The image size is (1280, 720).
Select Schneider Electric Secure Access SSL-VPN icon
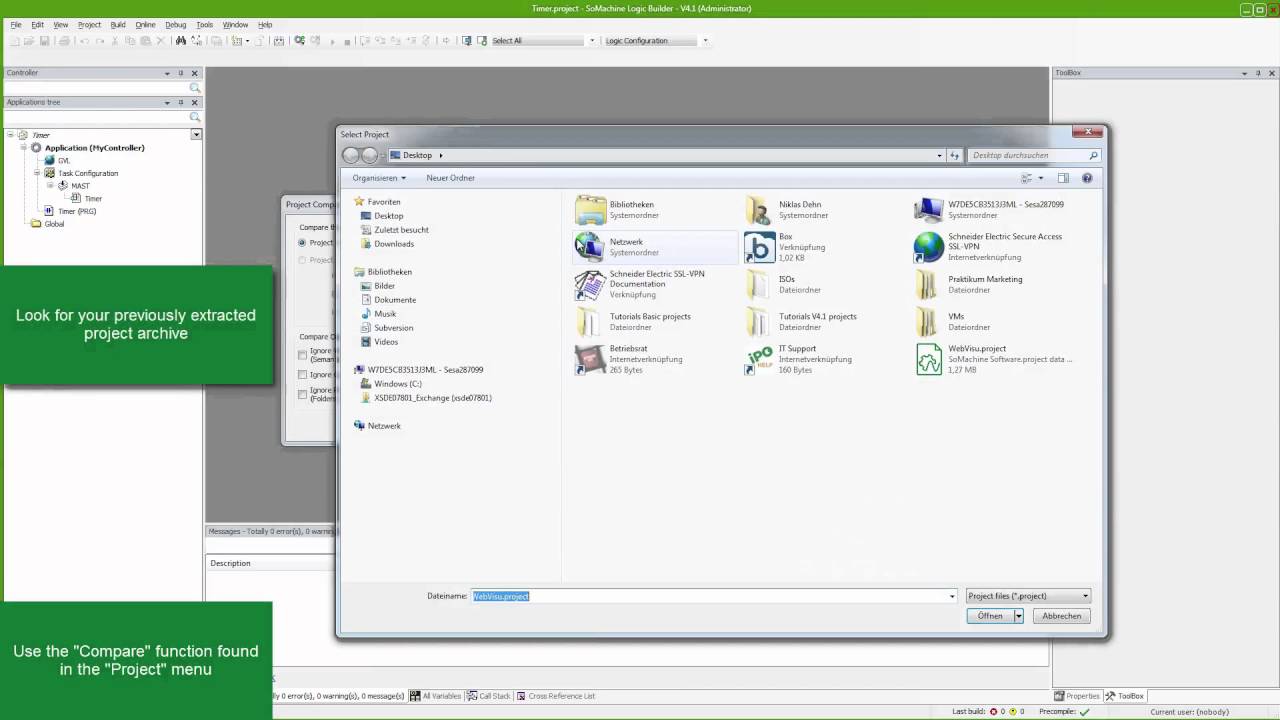[929, 247]
